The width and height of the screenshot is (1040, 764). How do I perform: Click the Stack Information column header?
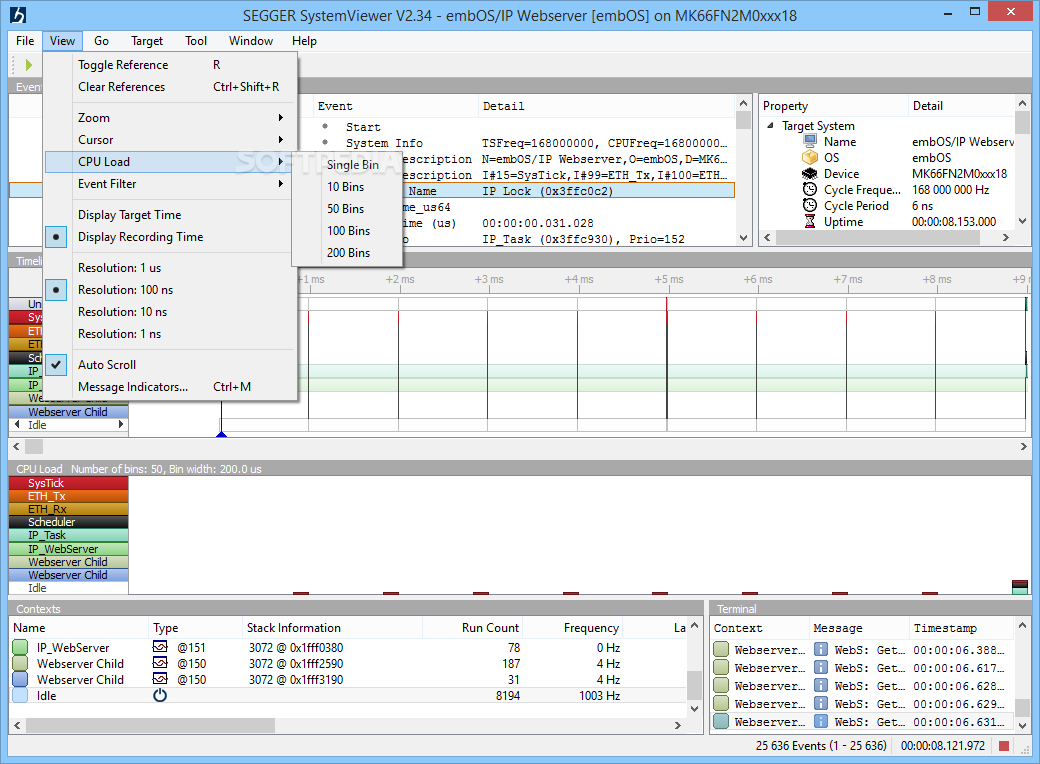(332, 627)
